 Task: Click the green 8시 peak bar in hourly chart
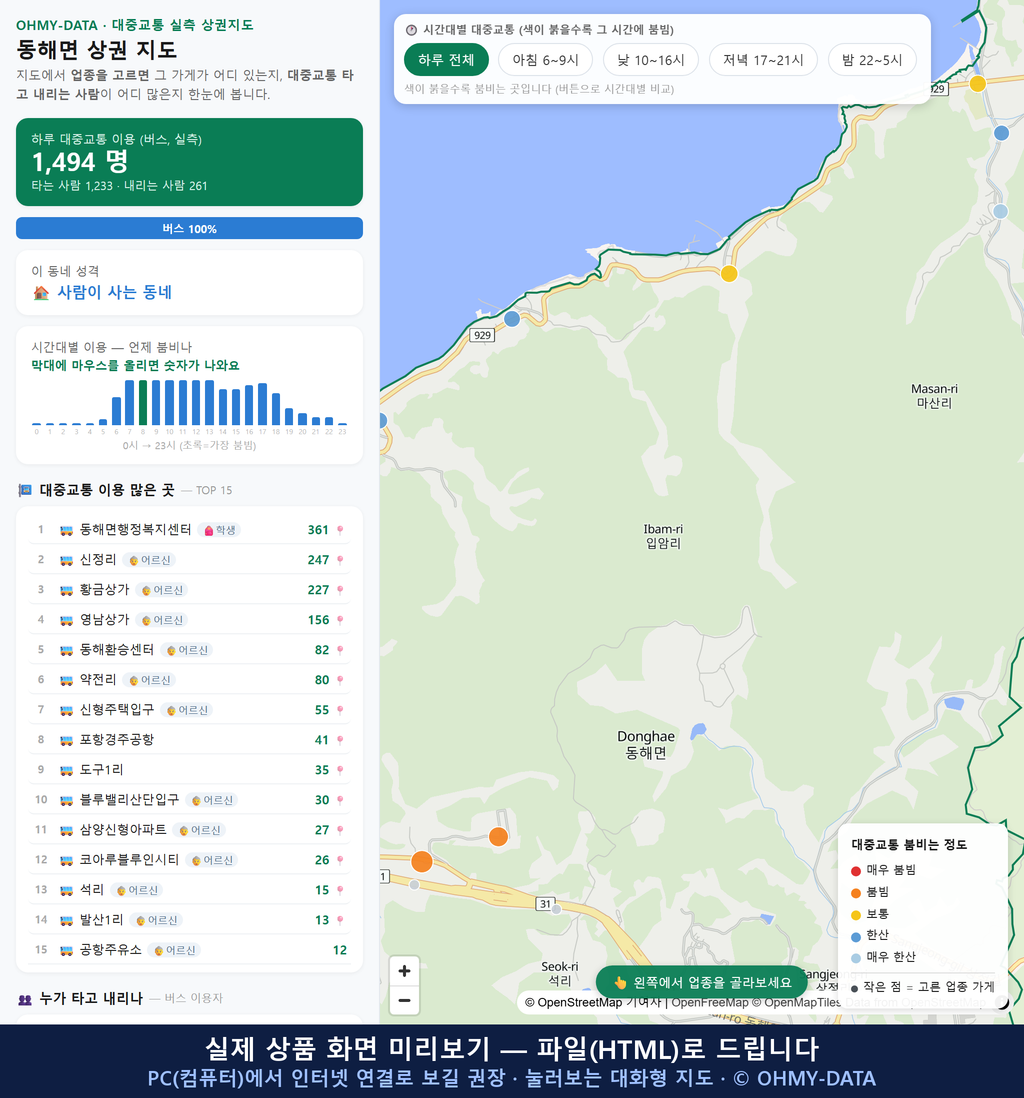point(143,403)
